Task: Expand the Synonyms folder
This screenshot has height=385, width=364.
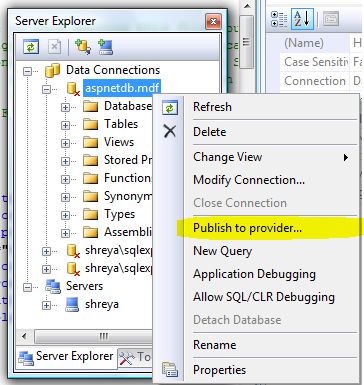Action: [65, 197]
